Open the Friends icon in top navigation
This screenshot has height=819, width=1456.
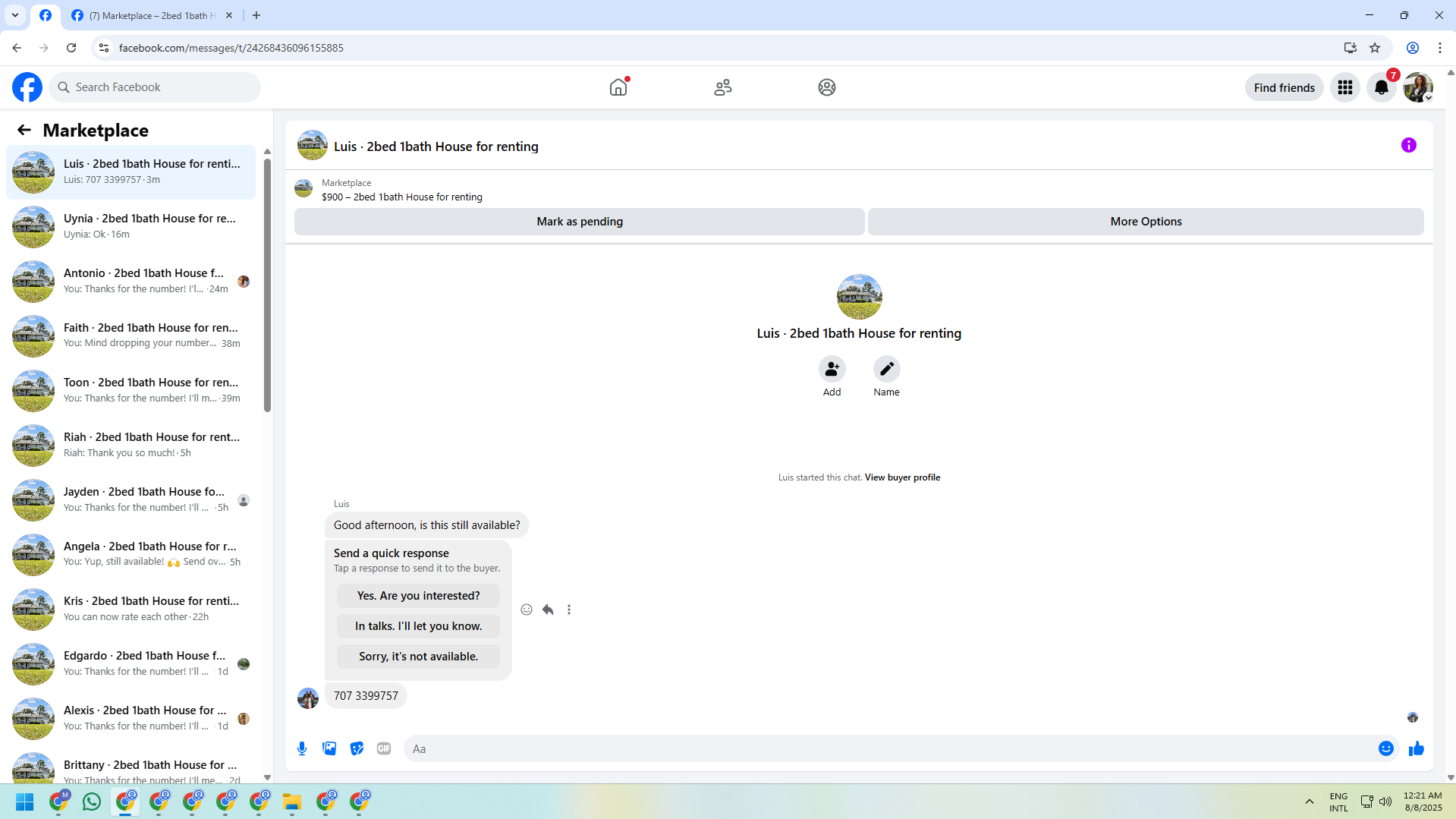pos(723,87)
